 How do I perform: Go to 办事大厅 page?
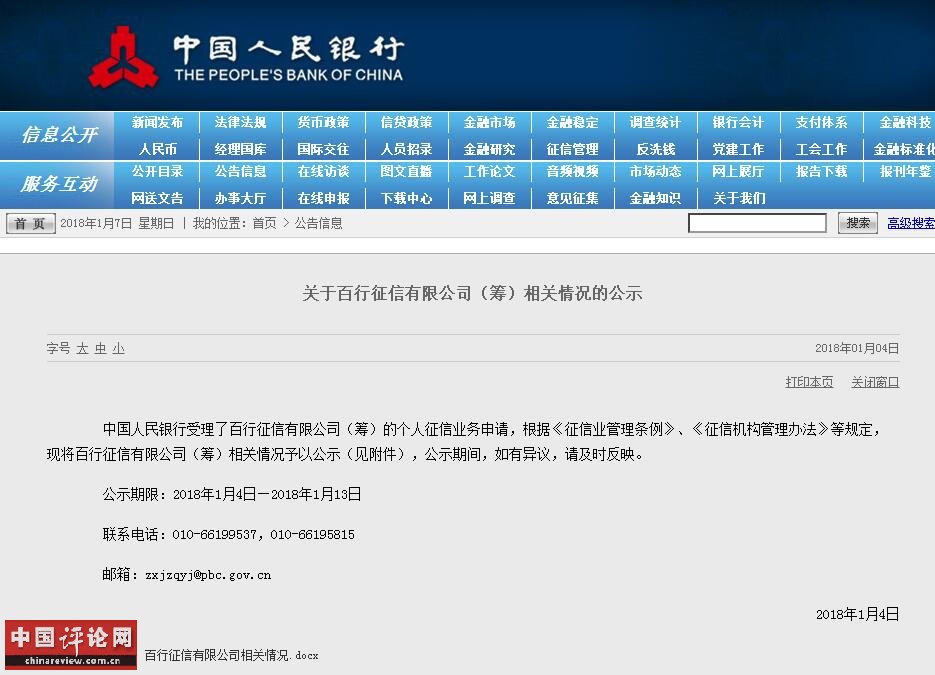240,198
